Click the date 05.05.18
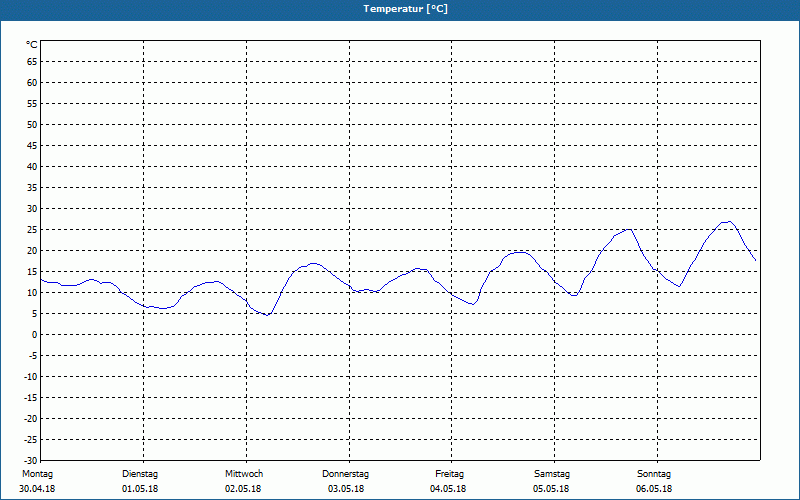Screen dimensions: 800x500 [551, 489]
